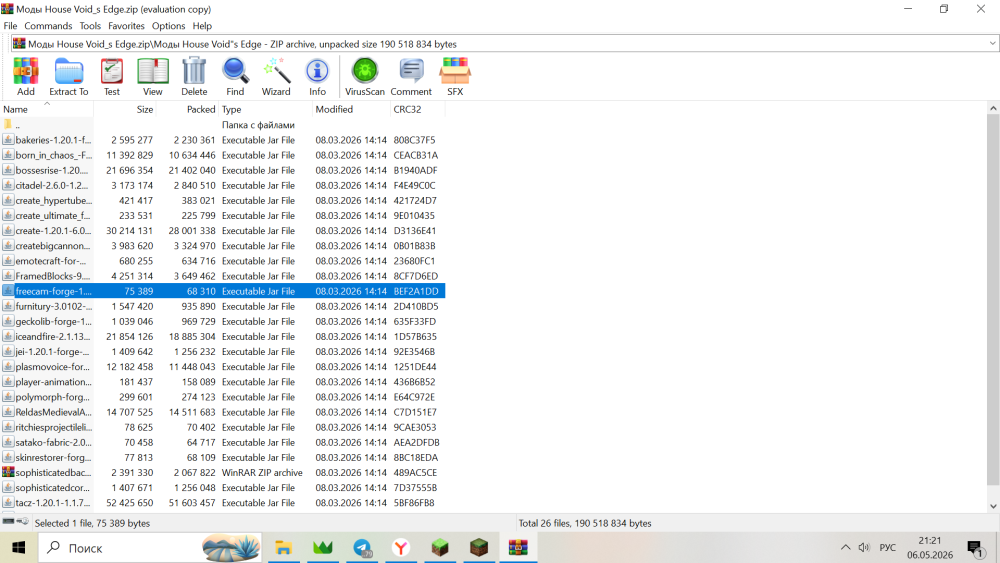The height and width of the screenshot is (563, 1000).
Task: Open the Help menu
Action: click(202, 26)
